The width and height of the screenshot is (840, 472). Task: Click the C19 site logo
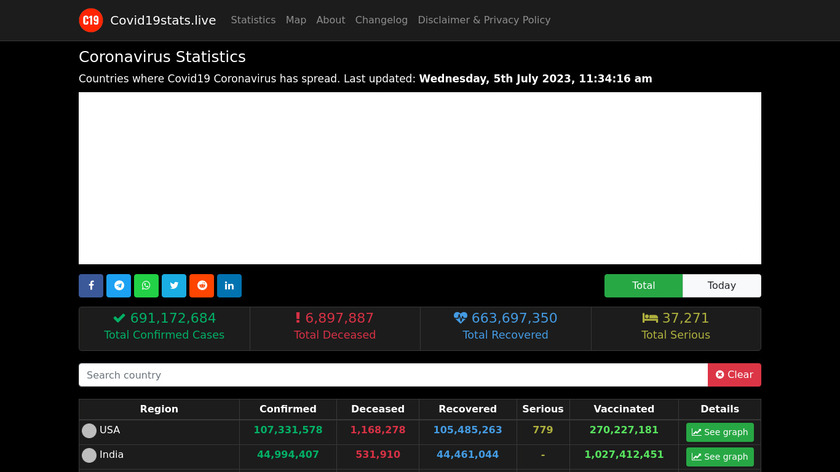(91, 20)
